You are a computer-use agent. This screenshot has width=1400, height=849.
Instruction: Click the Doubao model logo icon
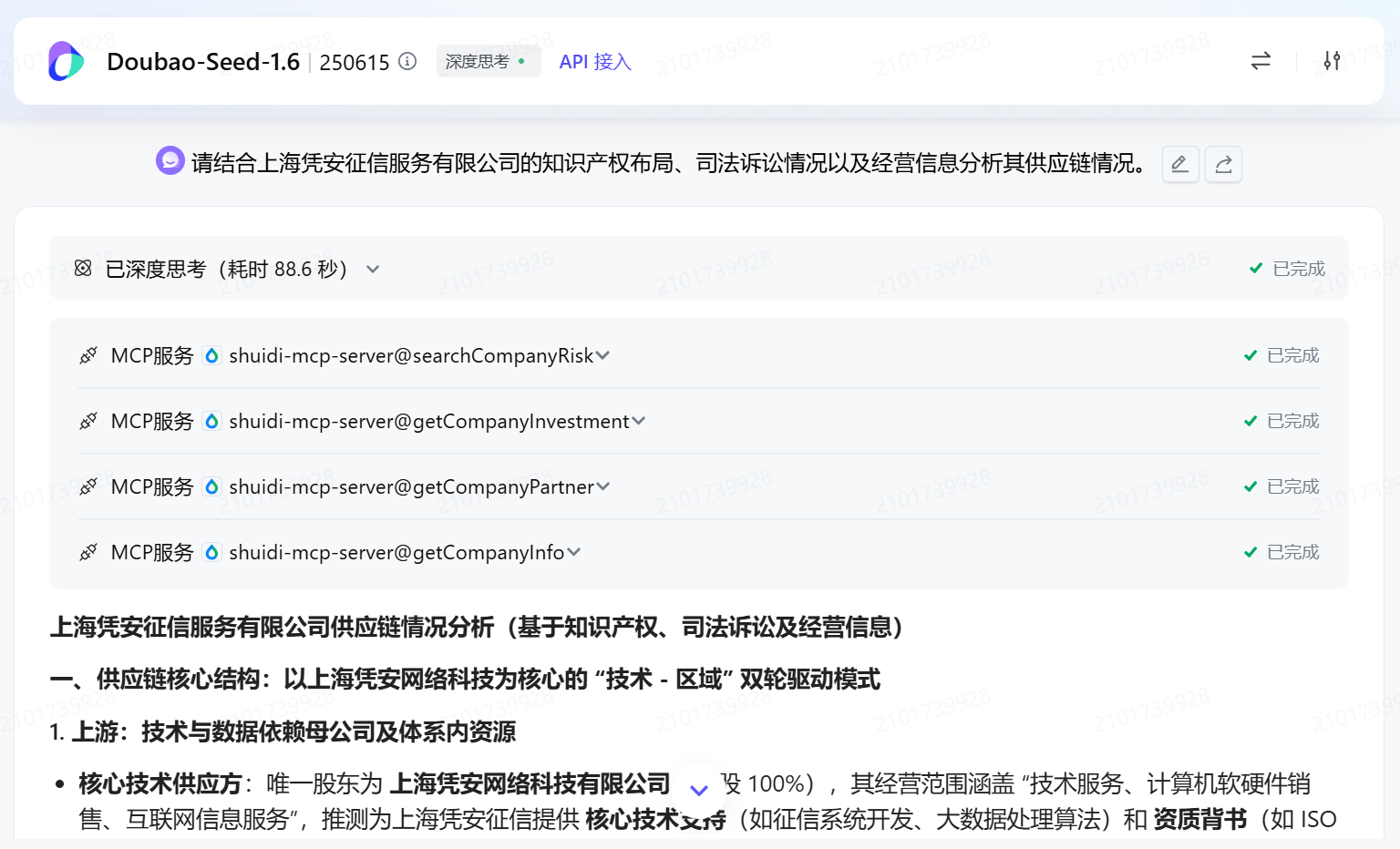point(66,61)
